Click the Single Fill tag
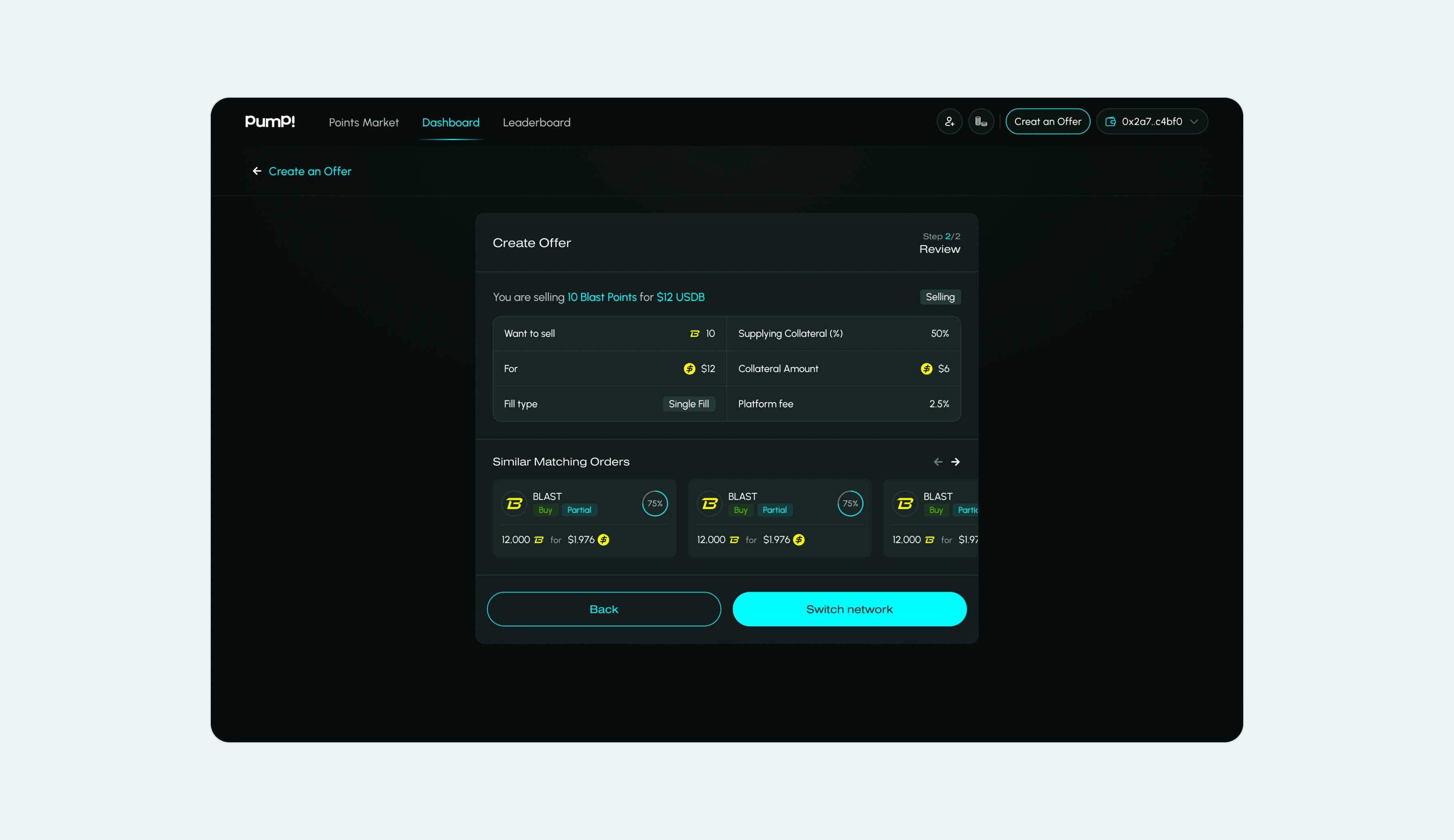Image resolution: width=1454 pixels, height=840 pixels. coord(689,404)
